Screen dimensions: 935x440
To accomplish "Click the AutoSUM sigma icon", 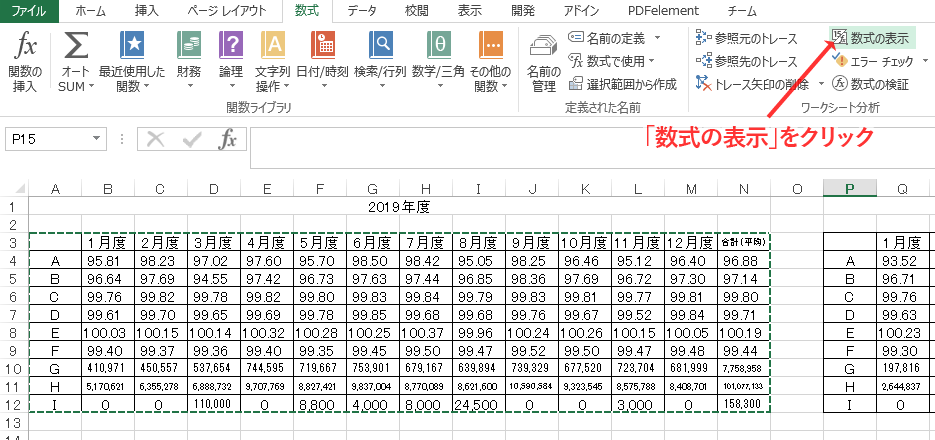I will [x=76, y=45].
